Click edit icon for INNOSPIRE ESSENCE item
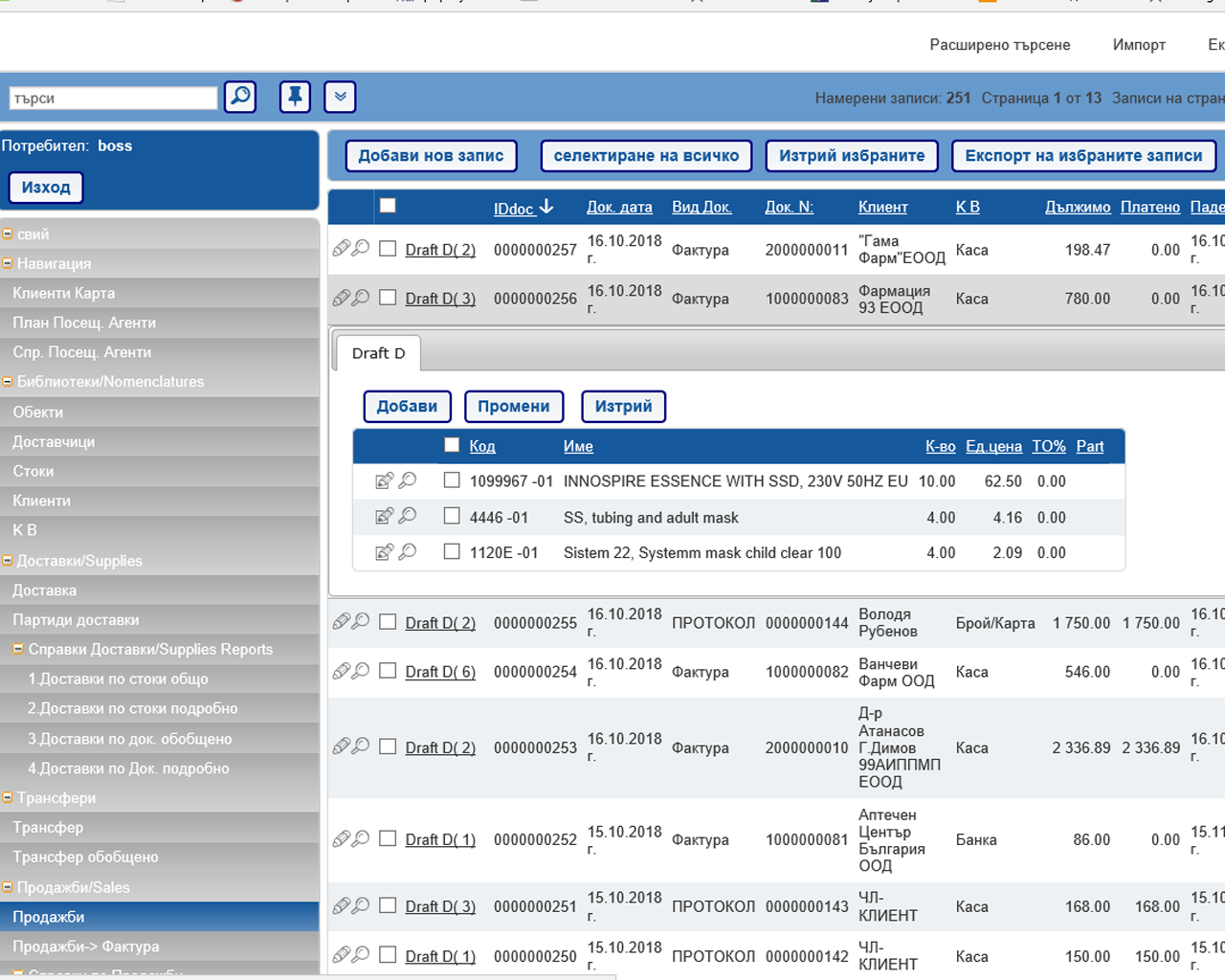 pos(384,480)
